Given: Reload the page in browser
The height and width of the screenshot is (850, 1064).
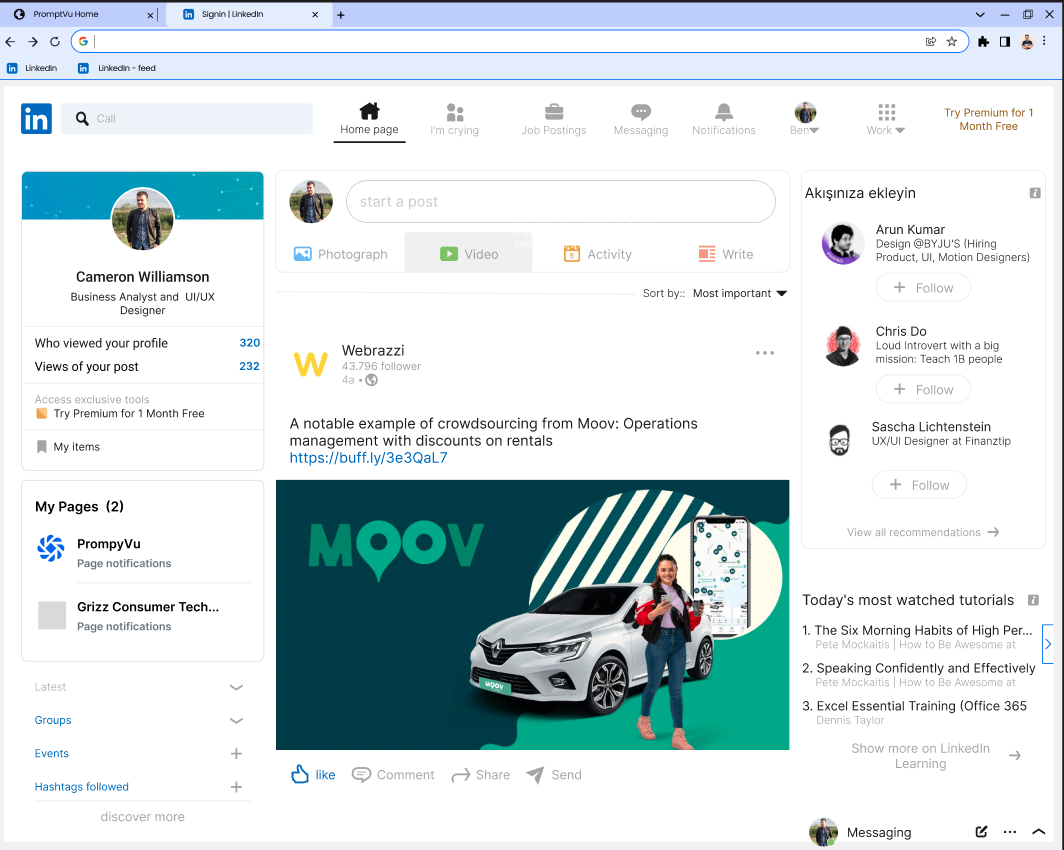Looking at the screenshot, I should pyautogui.click(x=55, y=42).
